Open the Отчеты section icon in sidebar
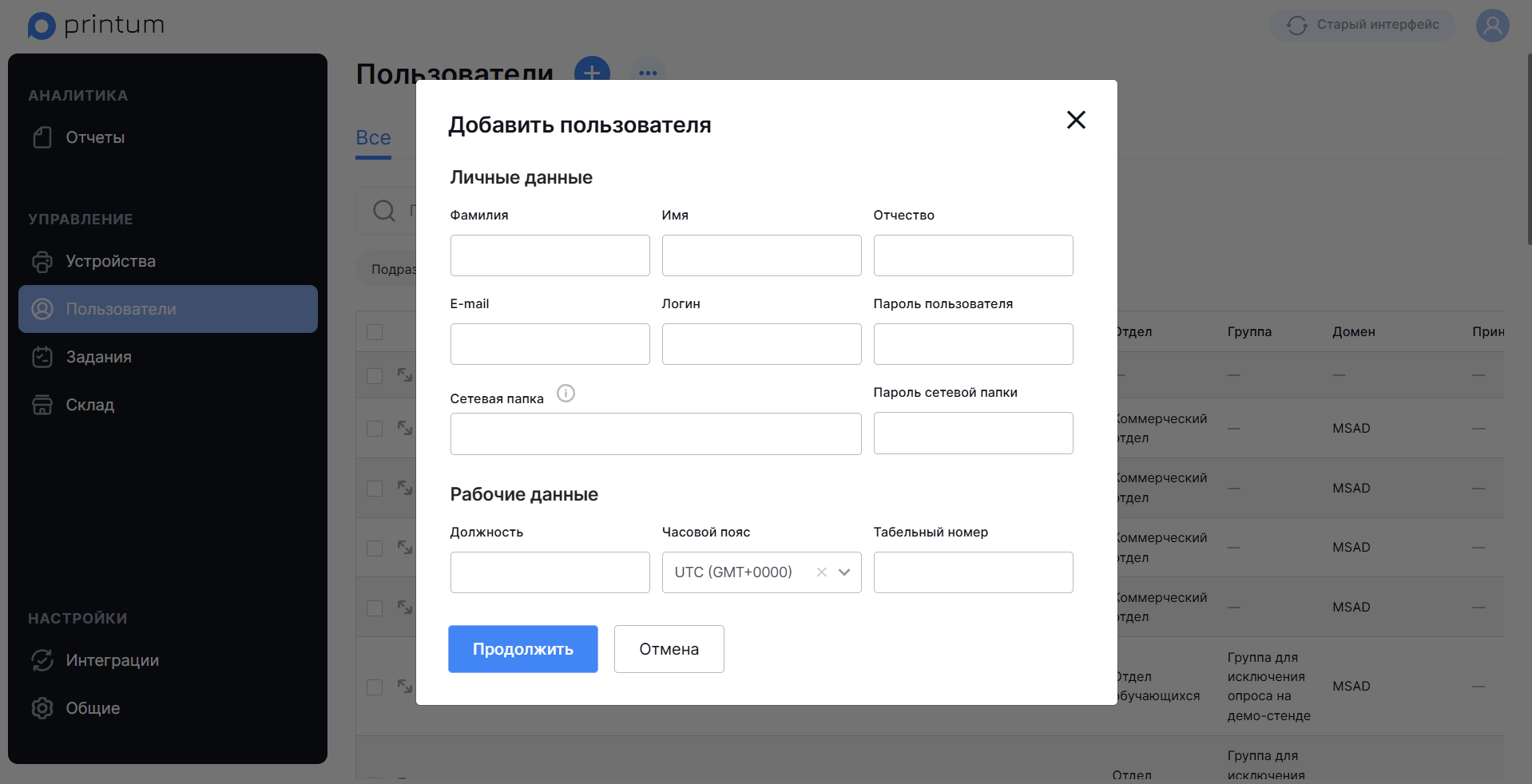Viewport: 1532px width, 784px height. tap(42, 137)
